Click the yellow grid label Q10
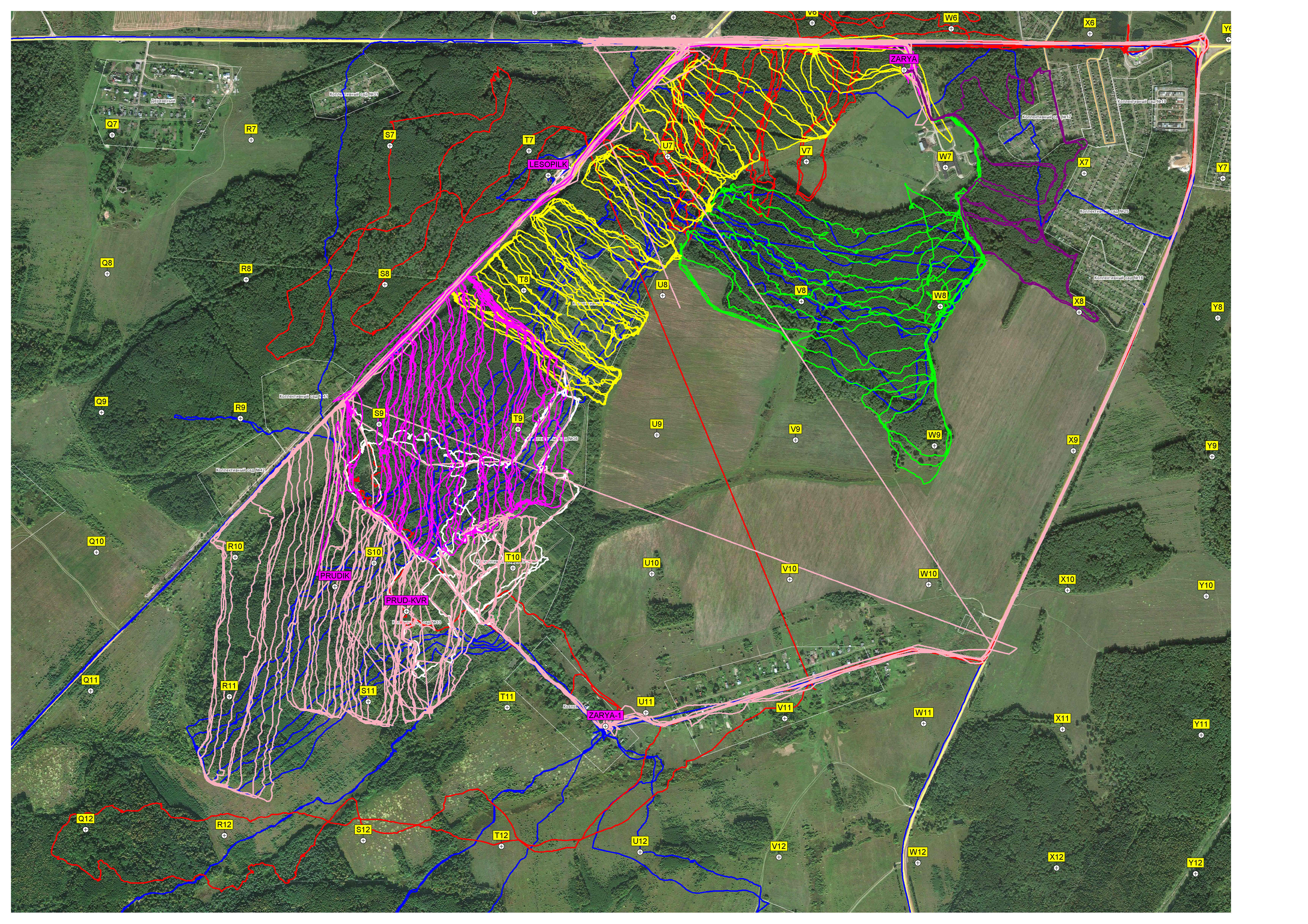The image size is (1308, 924). 96,541
